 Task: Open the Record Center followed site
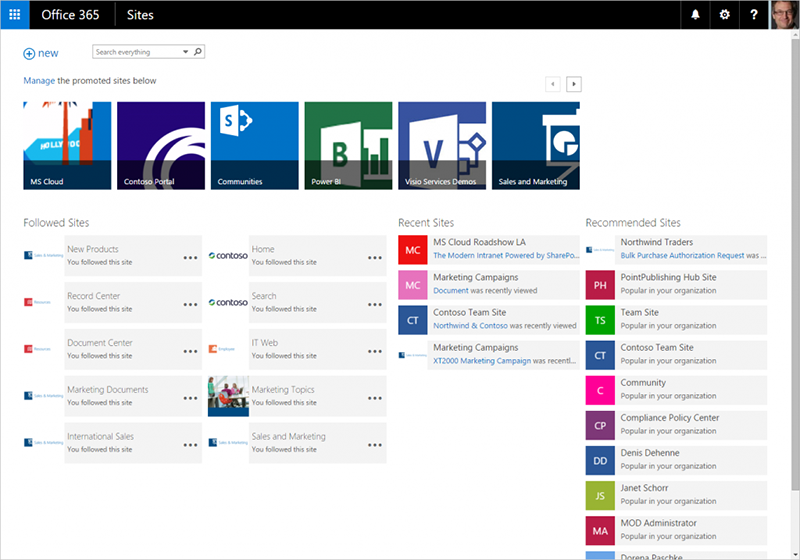(94, 296)
